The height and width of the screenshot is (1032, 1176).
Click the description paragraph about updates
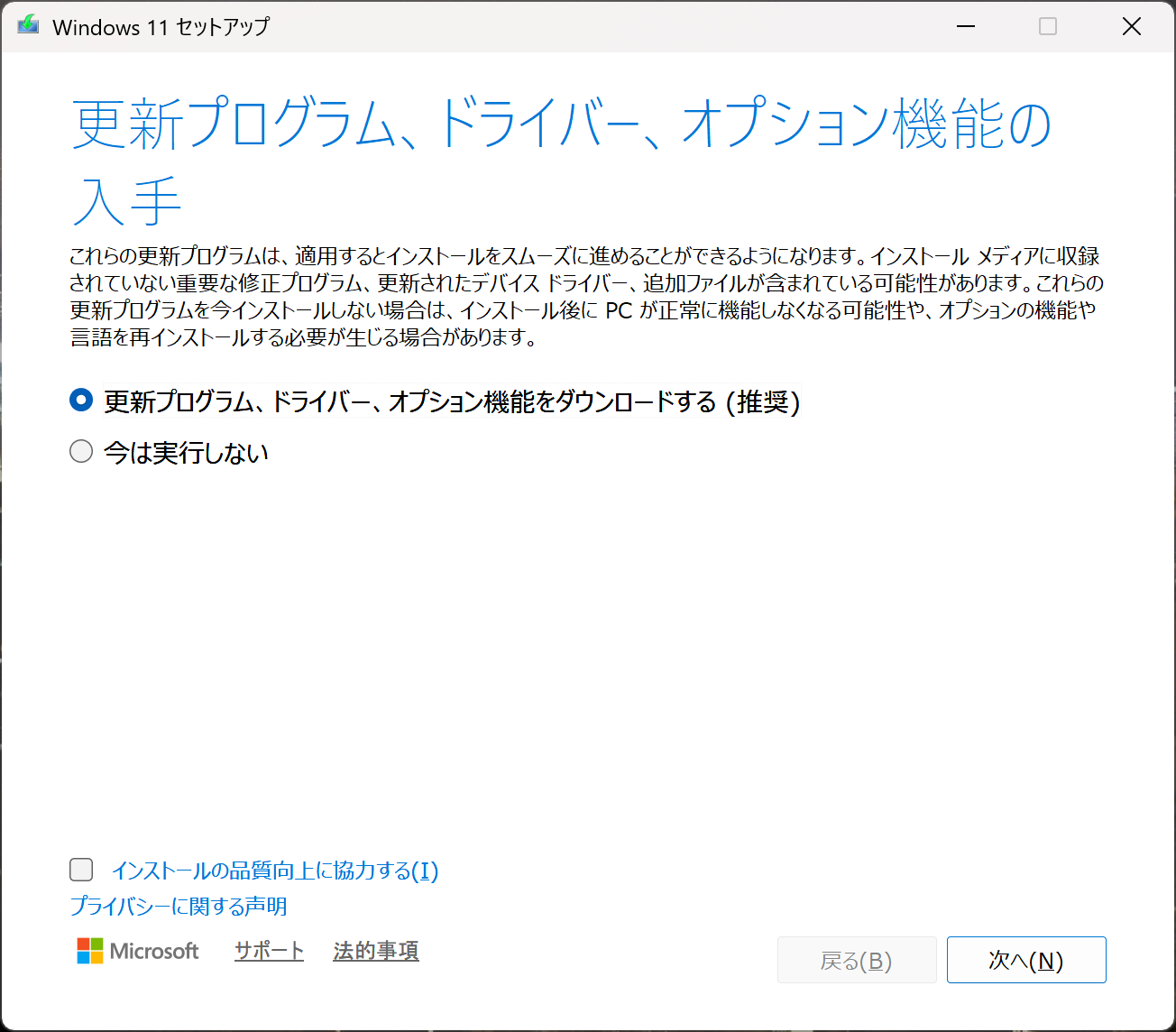coord(586,297)
